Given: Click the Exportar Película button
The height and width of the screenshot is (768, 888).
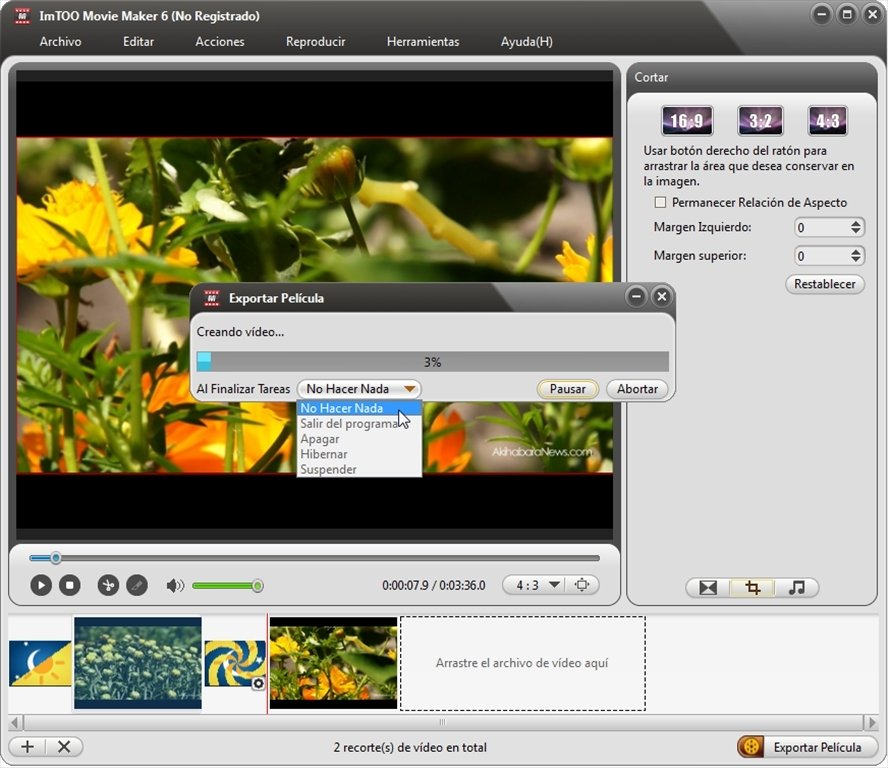Looking at the screenshot, I should pyautogui.click(x=807, y=747).
